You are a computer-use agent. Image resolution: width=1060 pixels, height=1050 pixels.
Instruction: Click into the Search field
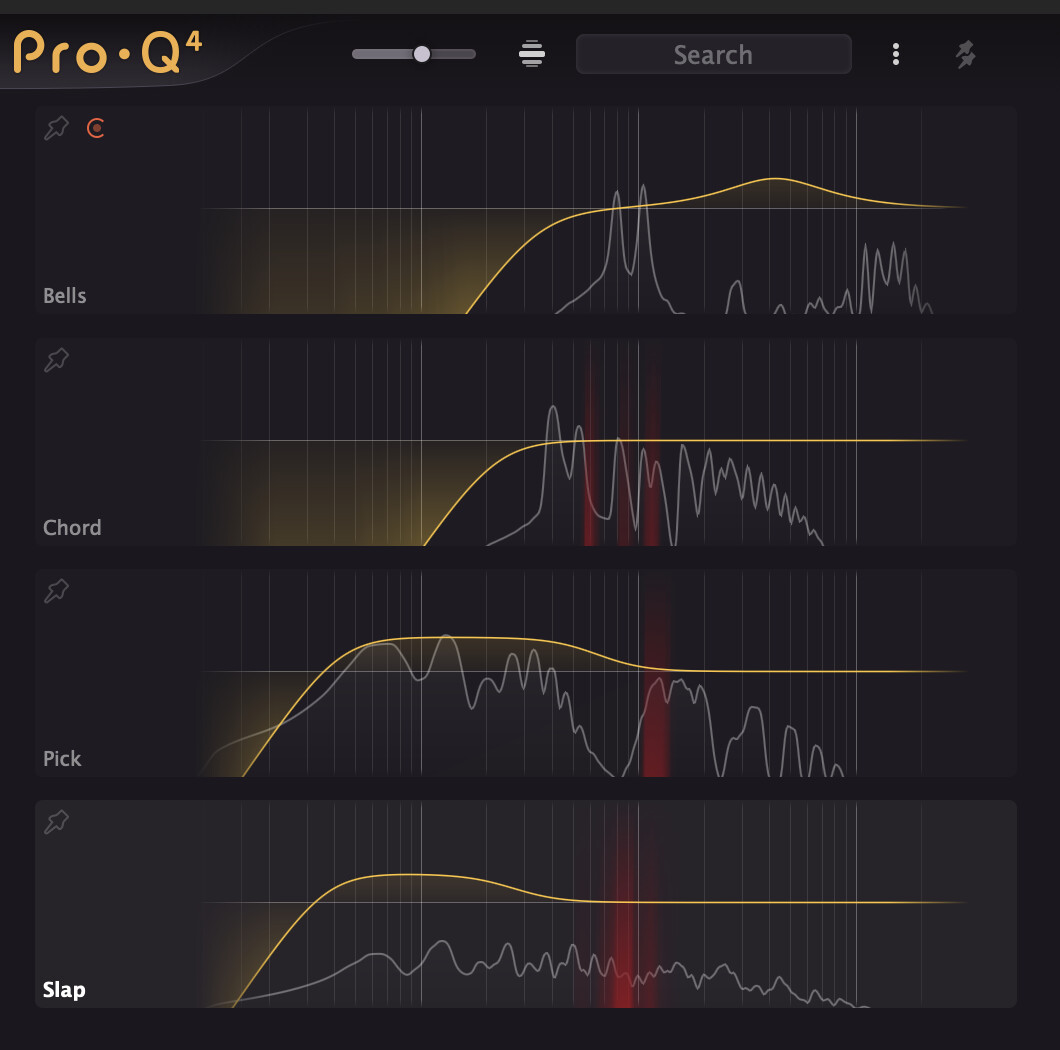[x=713, y=54]
